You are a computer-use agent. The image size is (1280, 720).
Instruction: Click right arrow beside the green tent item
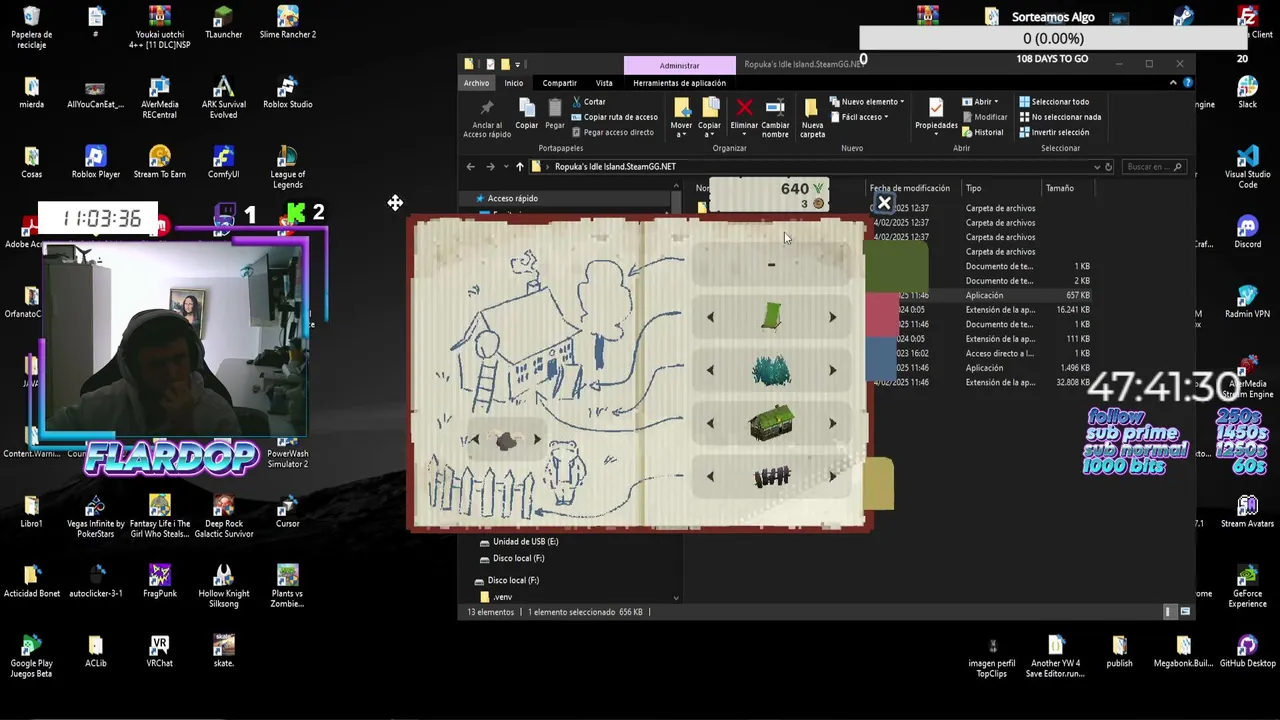click(x=832, y=317)
